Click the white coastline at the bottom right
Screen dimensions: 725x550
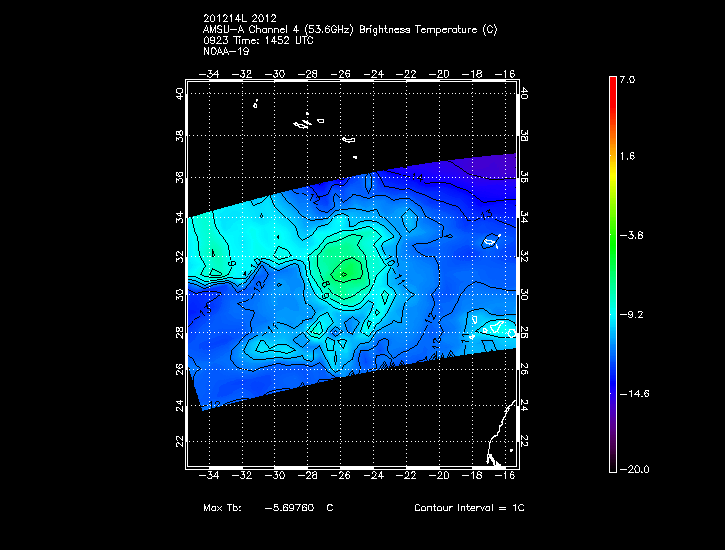(x=496, y=440)
